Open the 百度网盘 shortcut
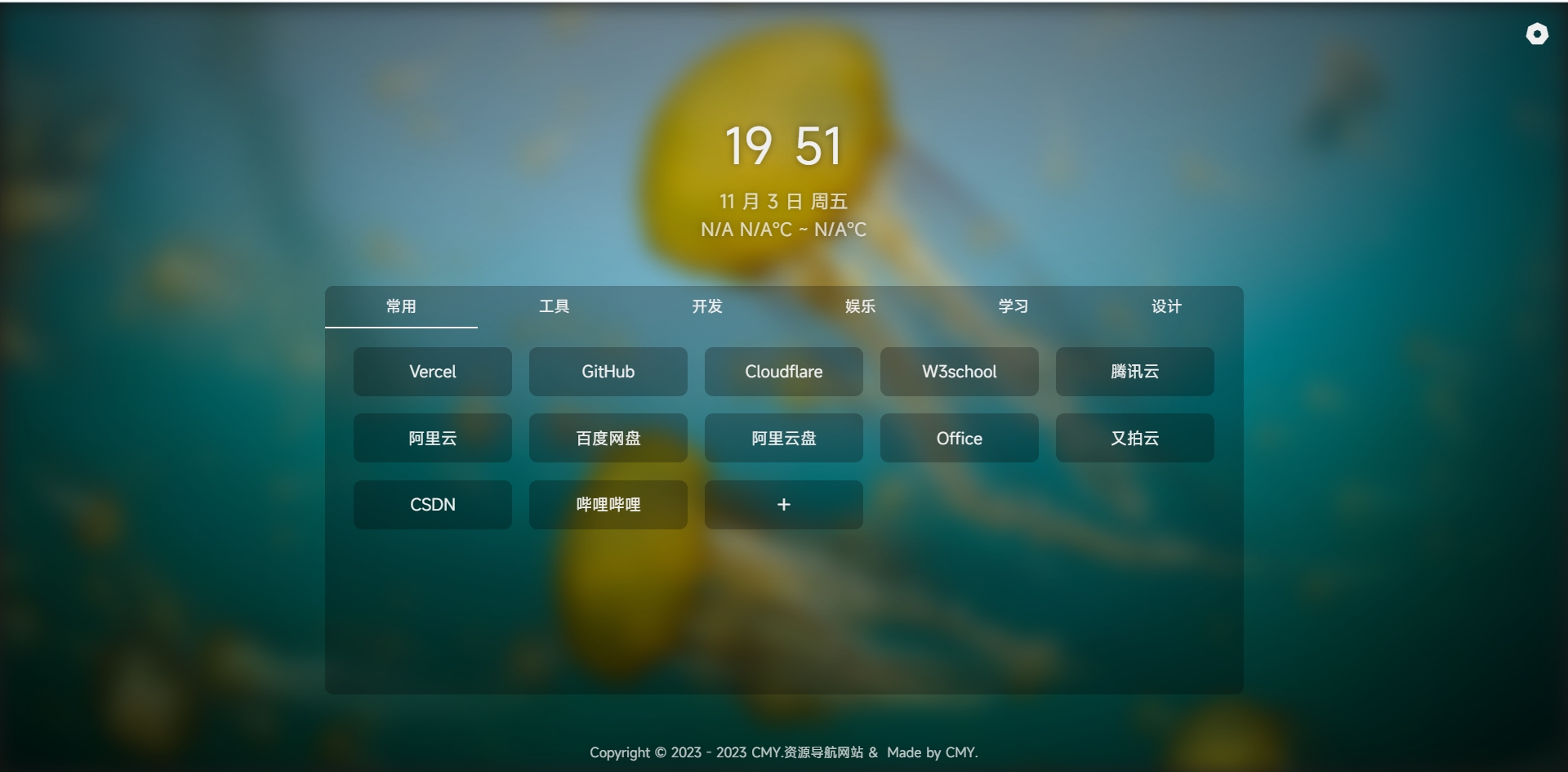Image resolution: width=1568 pixels, height=772 pixels. click(608, 438)
